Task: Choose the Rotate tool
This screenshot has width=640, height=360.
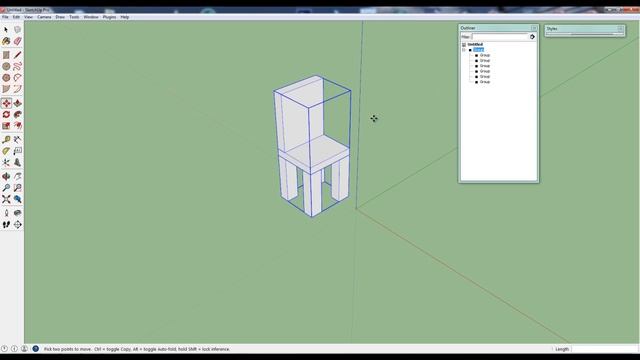Action: [6, 115]
